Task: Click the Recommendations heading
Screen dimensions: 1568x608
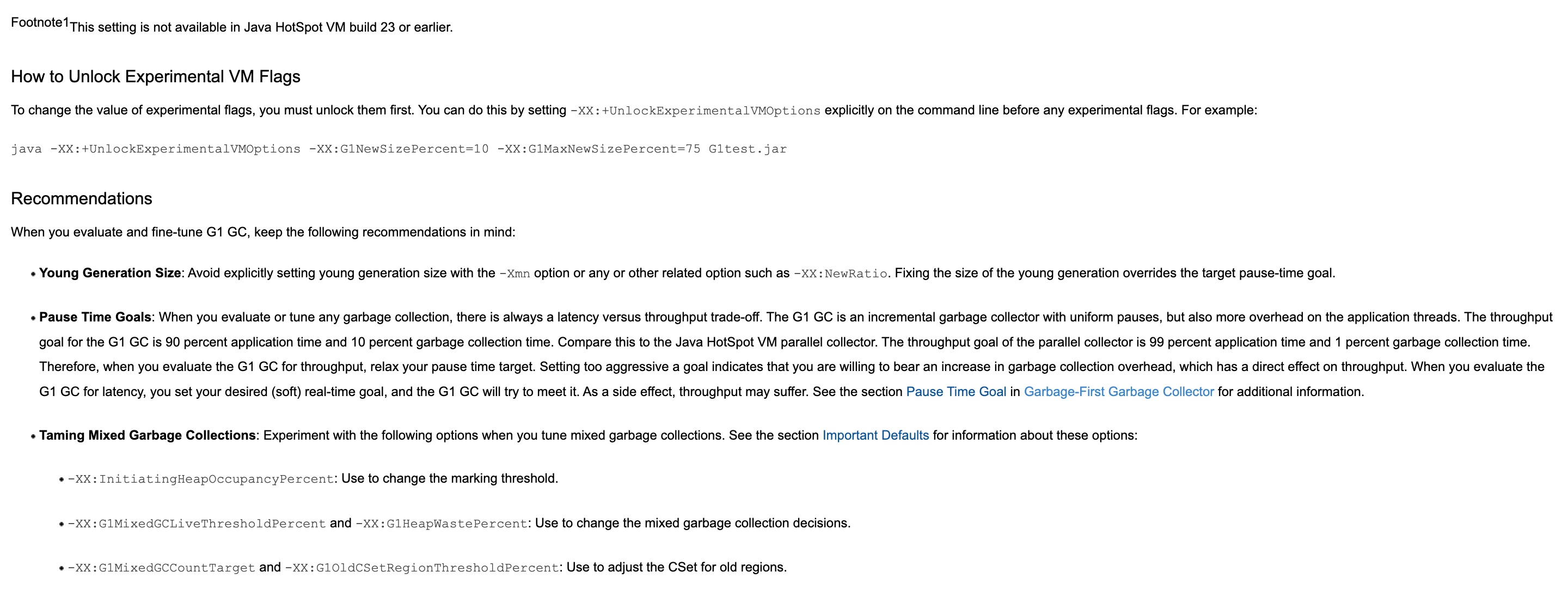Action: coord(82,199)
